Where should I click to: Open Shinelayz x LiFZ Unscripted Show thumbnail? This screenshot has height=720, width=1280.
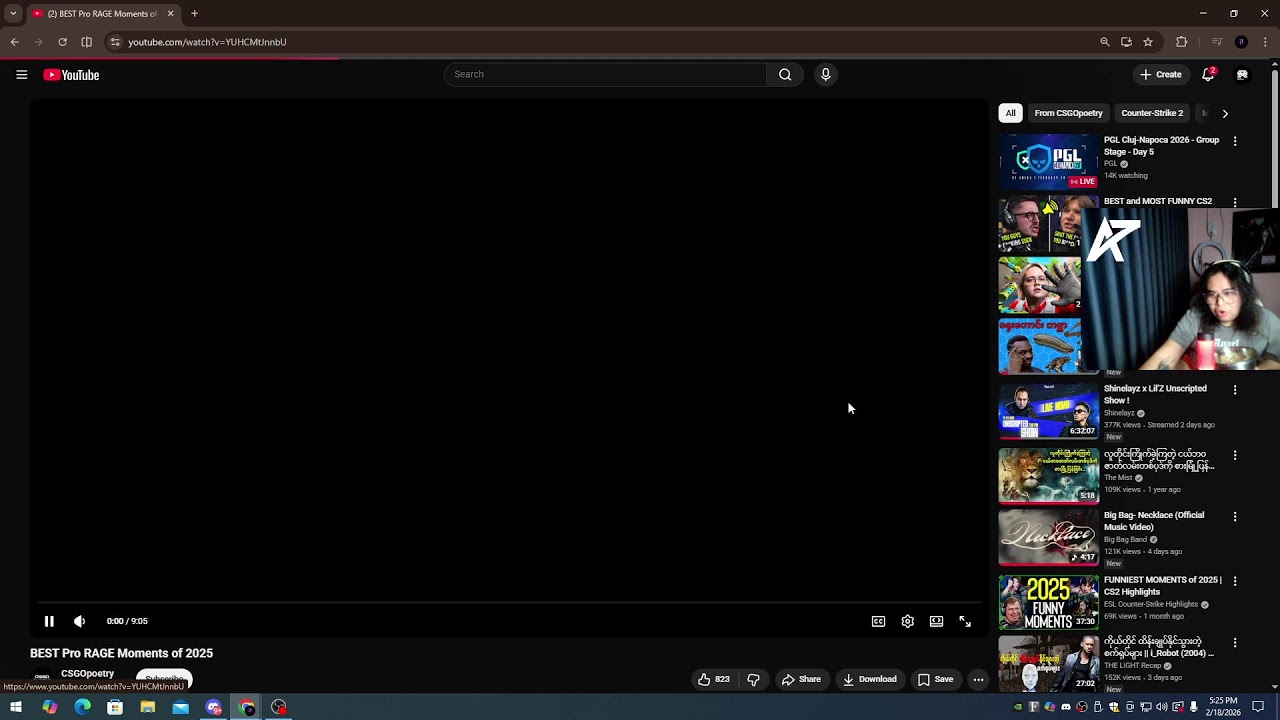pyautogui.click(x=1048, y=410)
